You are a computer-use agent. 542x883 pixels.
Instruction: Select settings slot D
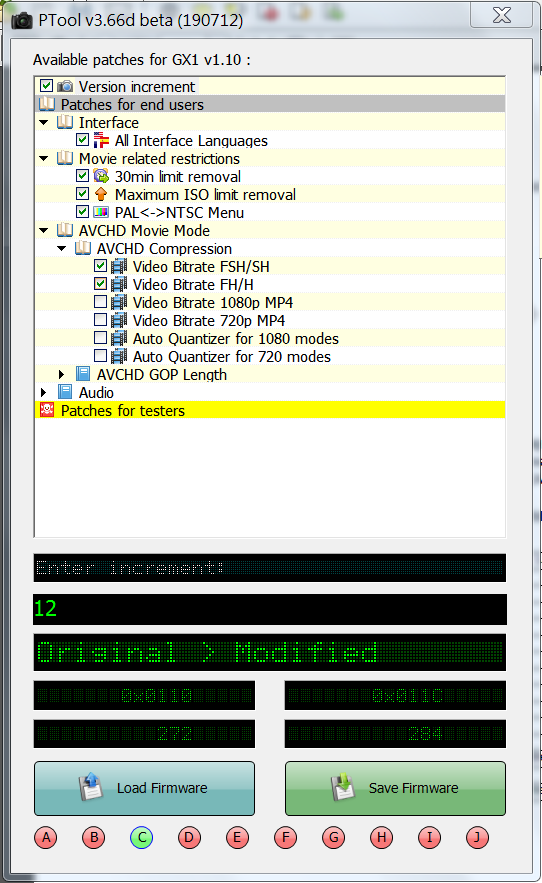click(189, 838)
